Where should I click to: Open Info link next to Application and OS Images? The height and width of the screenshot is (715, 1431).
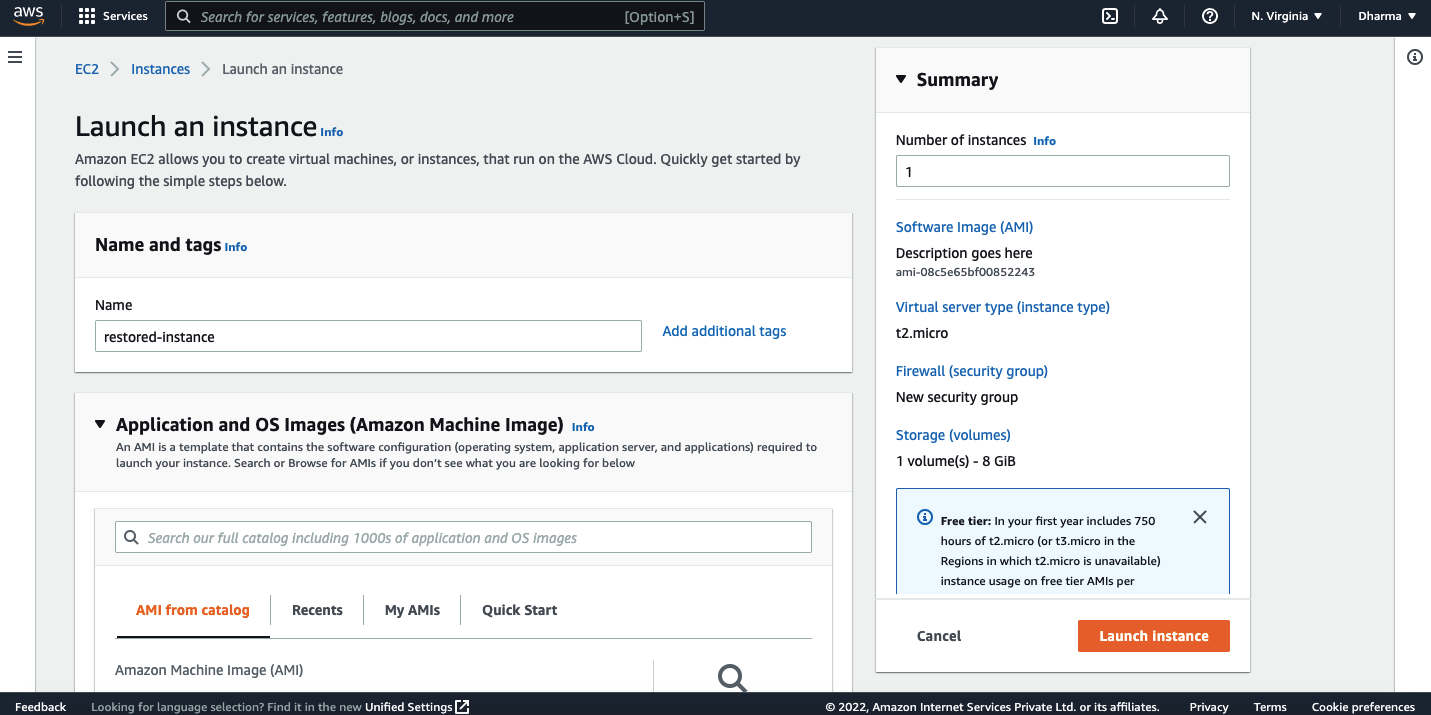[x=583, y=427]
